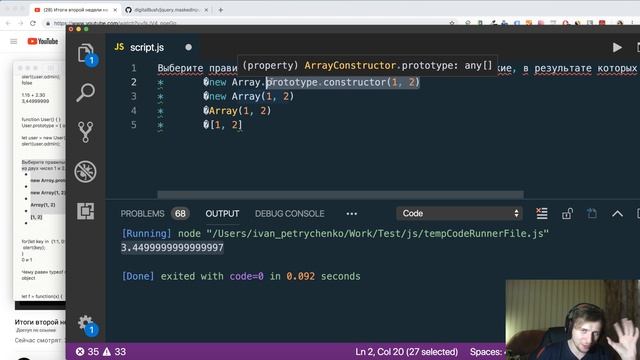Open a new browser tab with plus
Image resolution: width=640 pixels, height=360 pixels.
pos(220,10)
